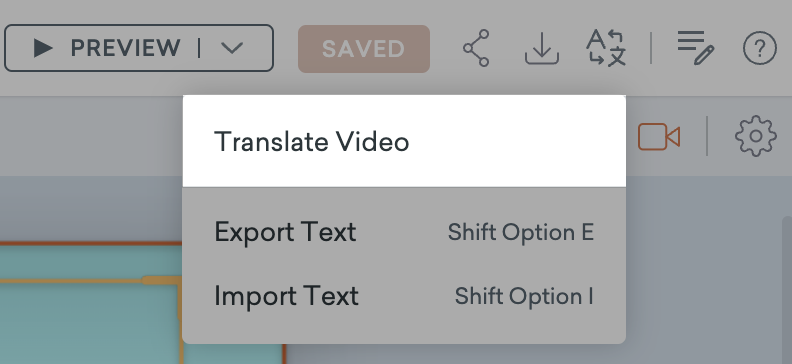Choose Import Text from menu
This screenshot has width=792, height=364.
pyautogui.click(x=404, y=296)
